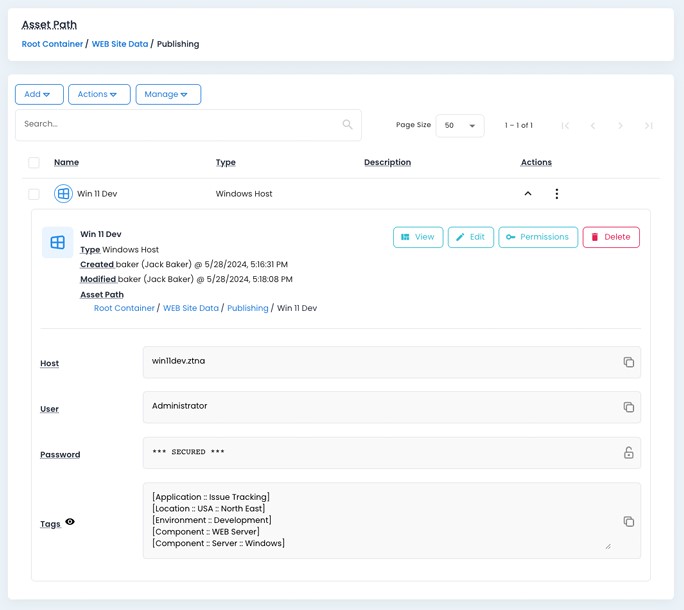Open the Manage menu

click(x=168, y=95)
